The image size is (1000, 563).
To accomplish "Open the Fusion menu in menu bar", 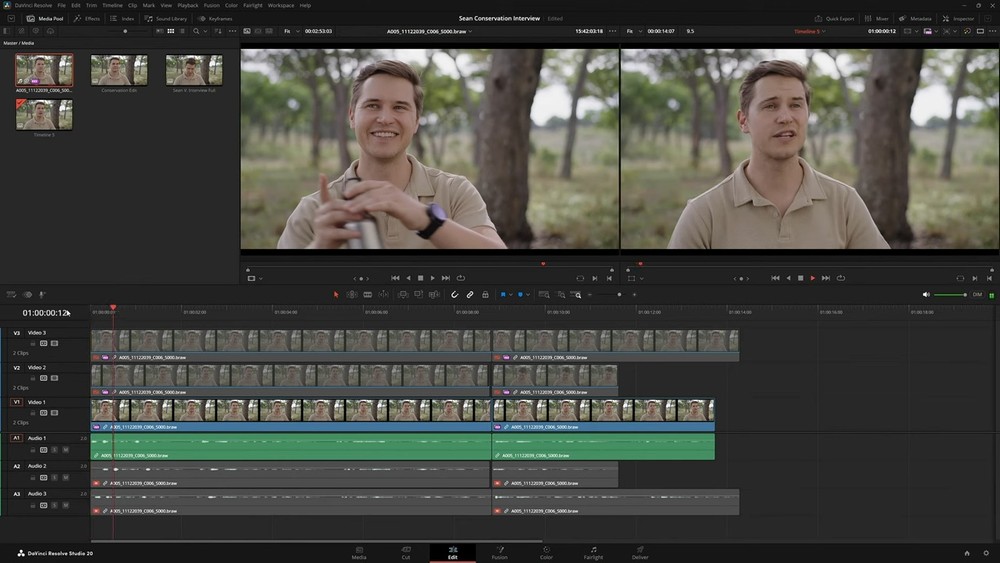I will (x=211, y=5).
